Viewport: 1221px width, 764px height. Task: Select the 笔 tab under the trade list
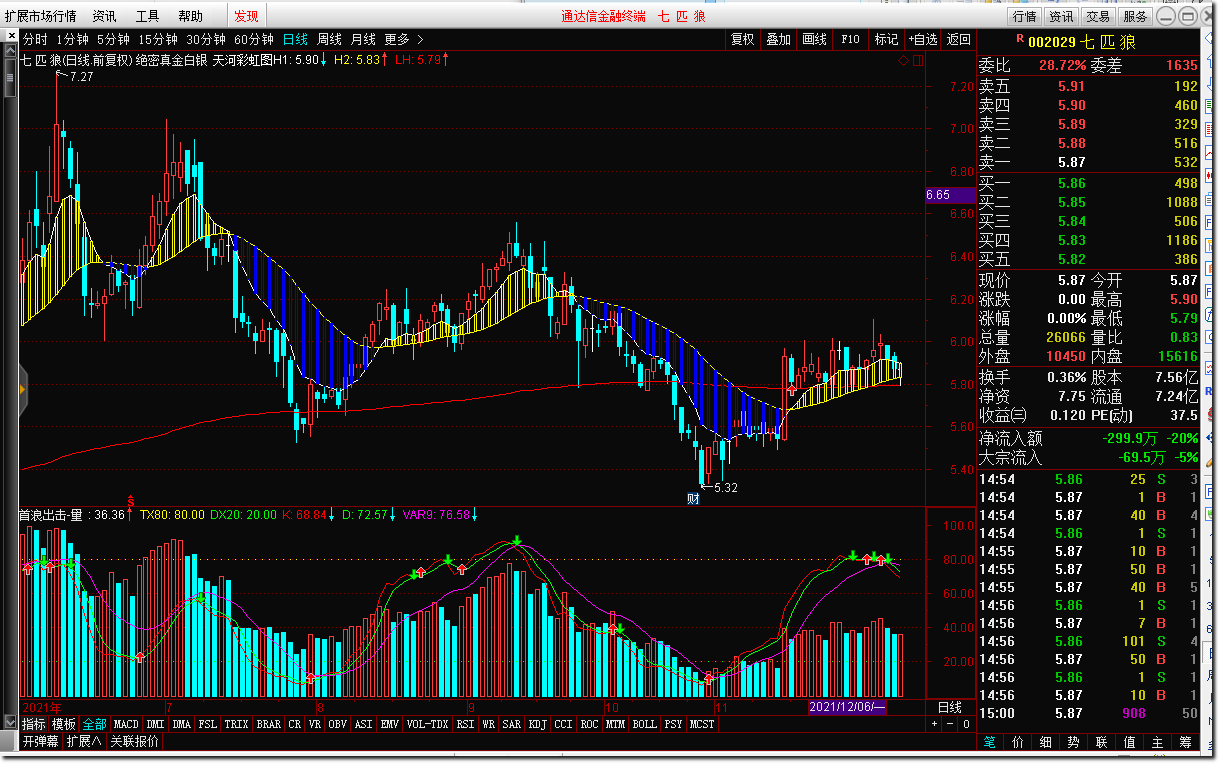[x=989, y=742]
